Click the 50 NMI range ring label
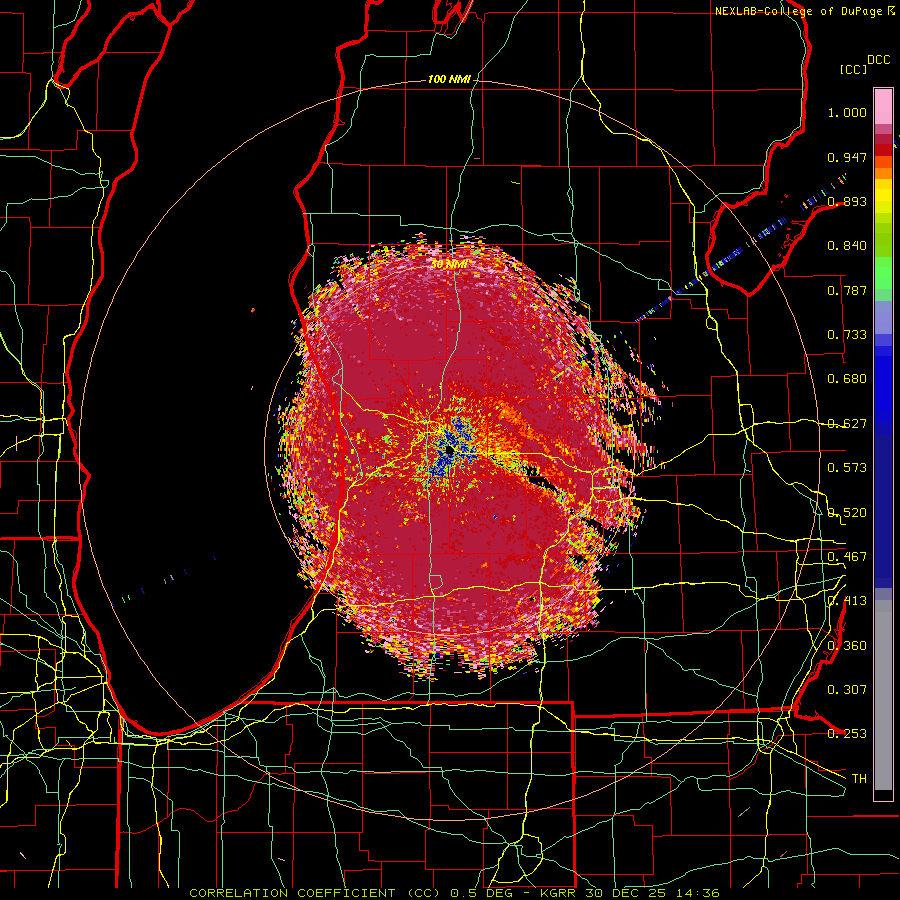 click(x=449, y=264)
